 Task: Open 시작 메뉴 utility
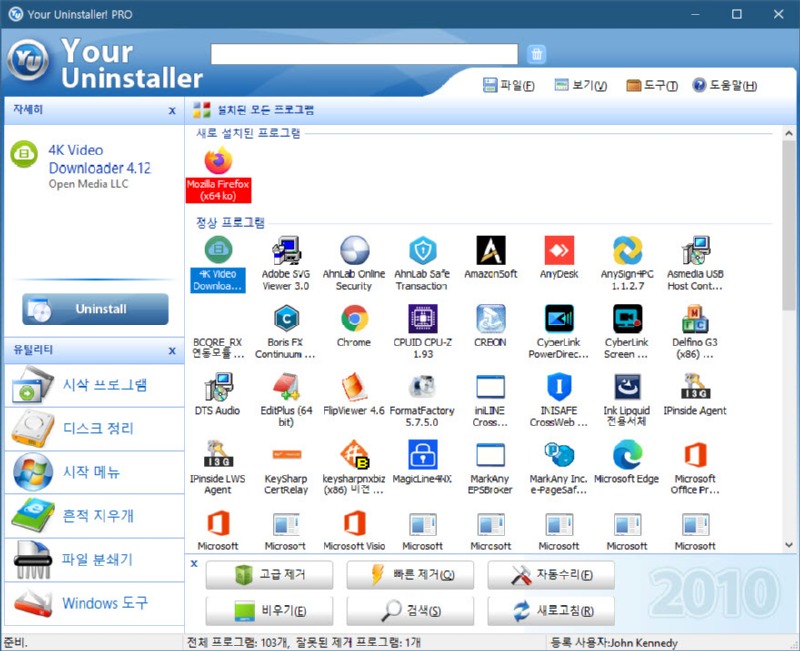click(94, 472)
